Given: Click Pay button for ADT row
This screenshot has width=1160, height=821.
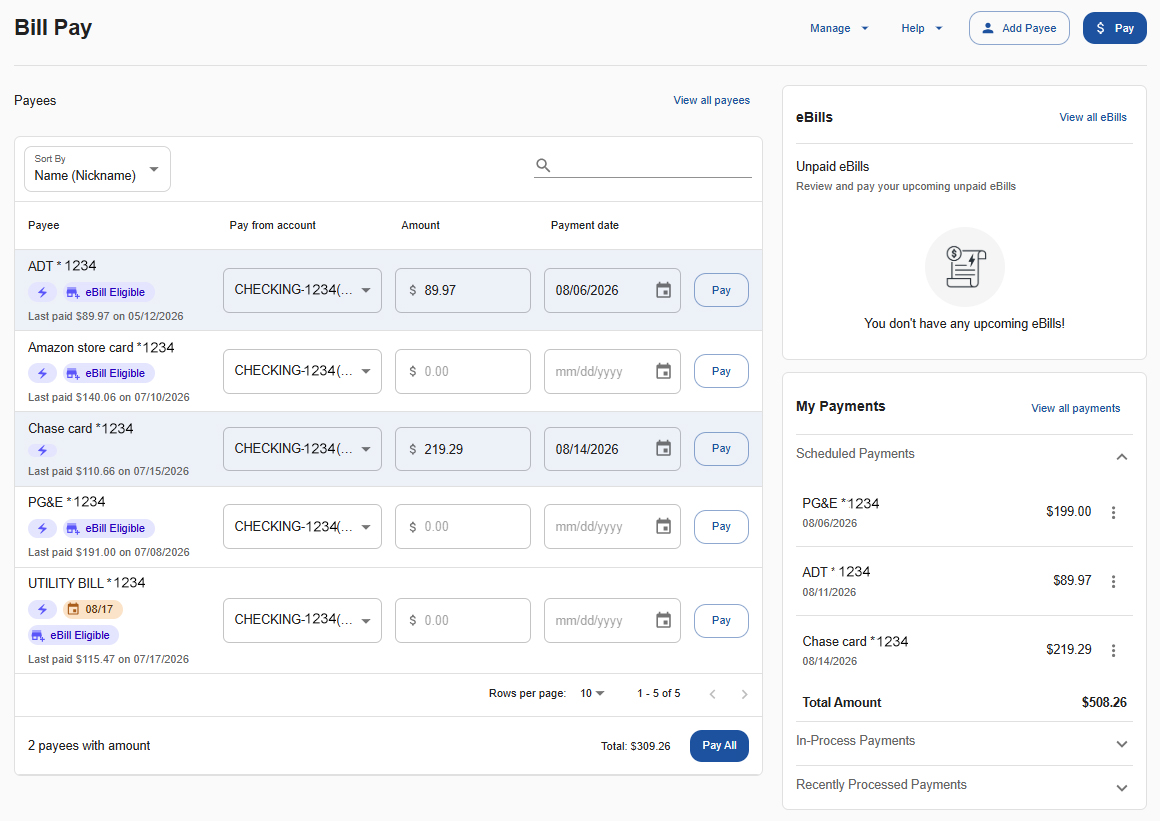Looking at the screenshot, I should (721, 291).
